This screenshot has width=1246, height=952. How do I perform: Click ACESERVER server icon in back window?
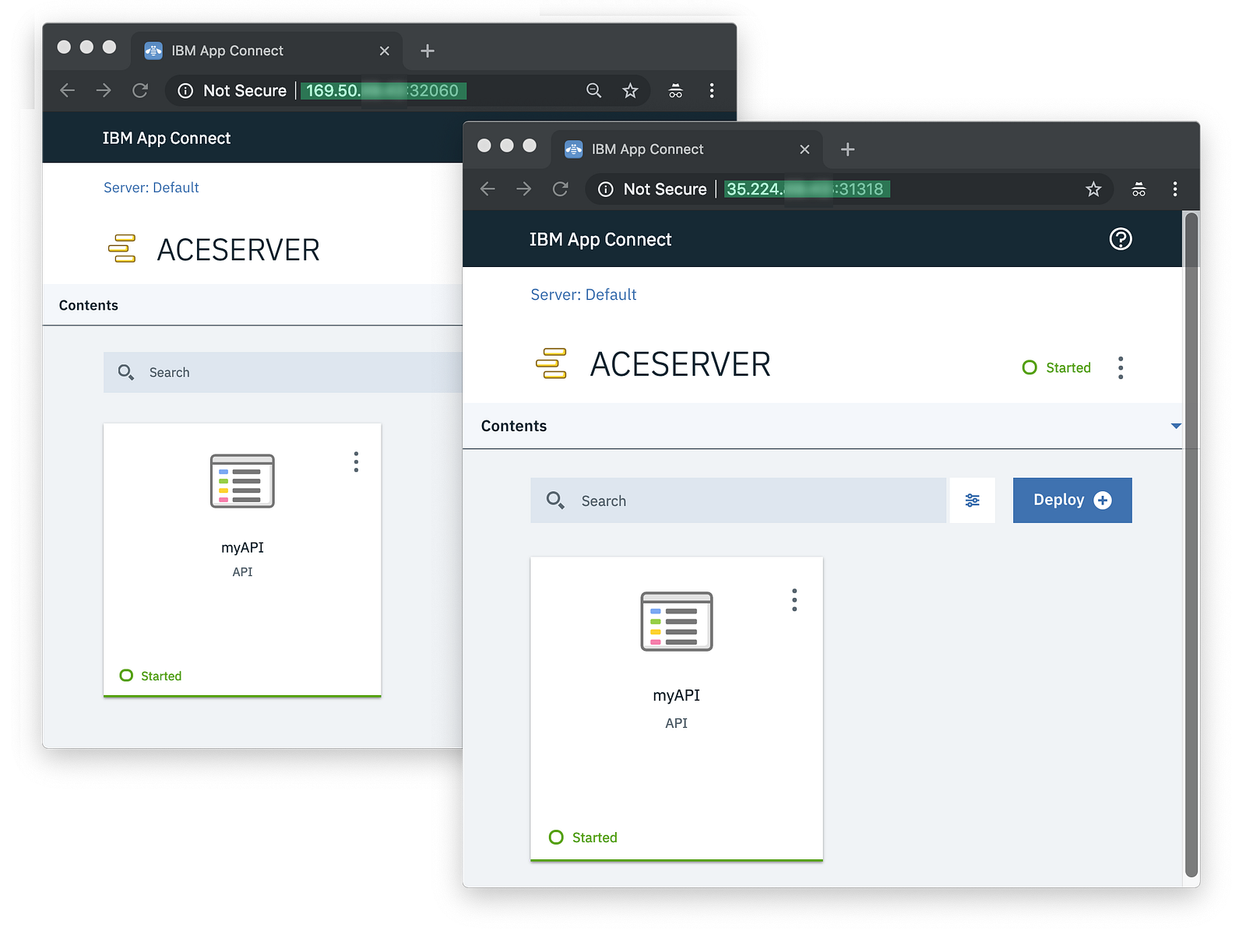pyautogui.click(x=122, y=249)
